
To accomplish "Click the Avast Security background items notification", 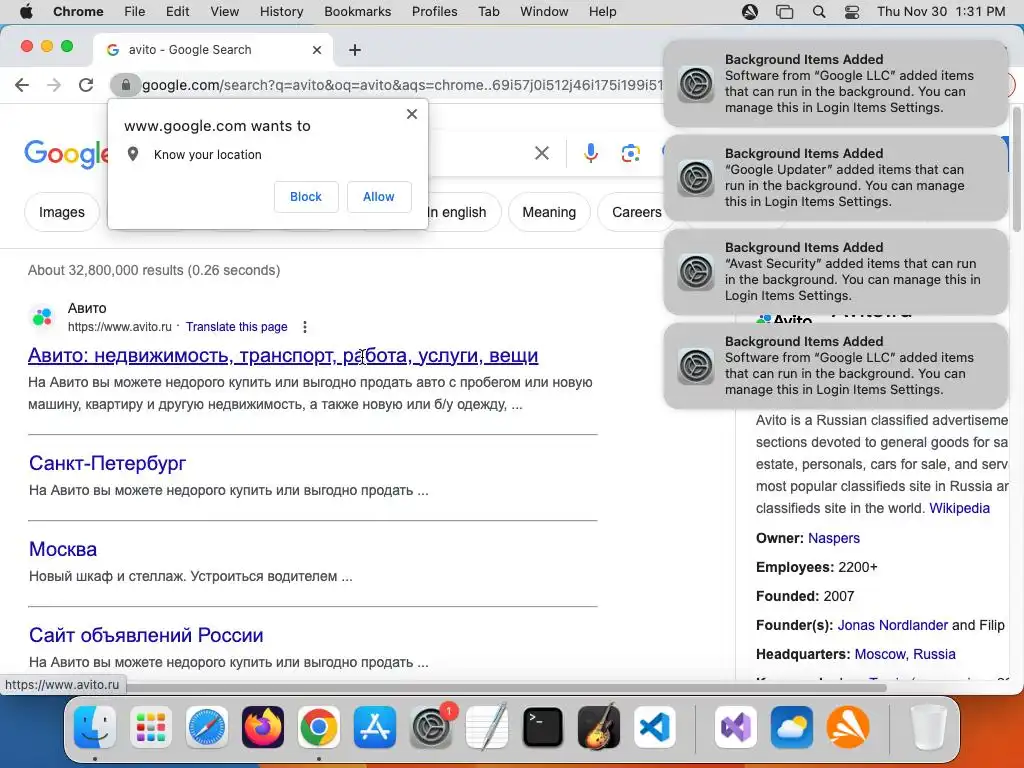I will click(x=835, y=272).
